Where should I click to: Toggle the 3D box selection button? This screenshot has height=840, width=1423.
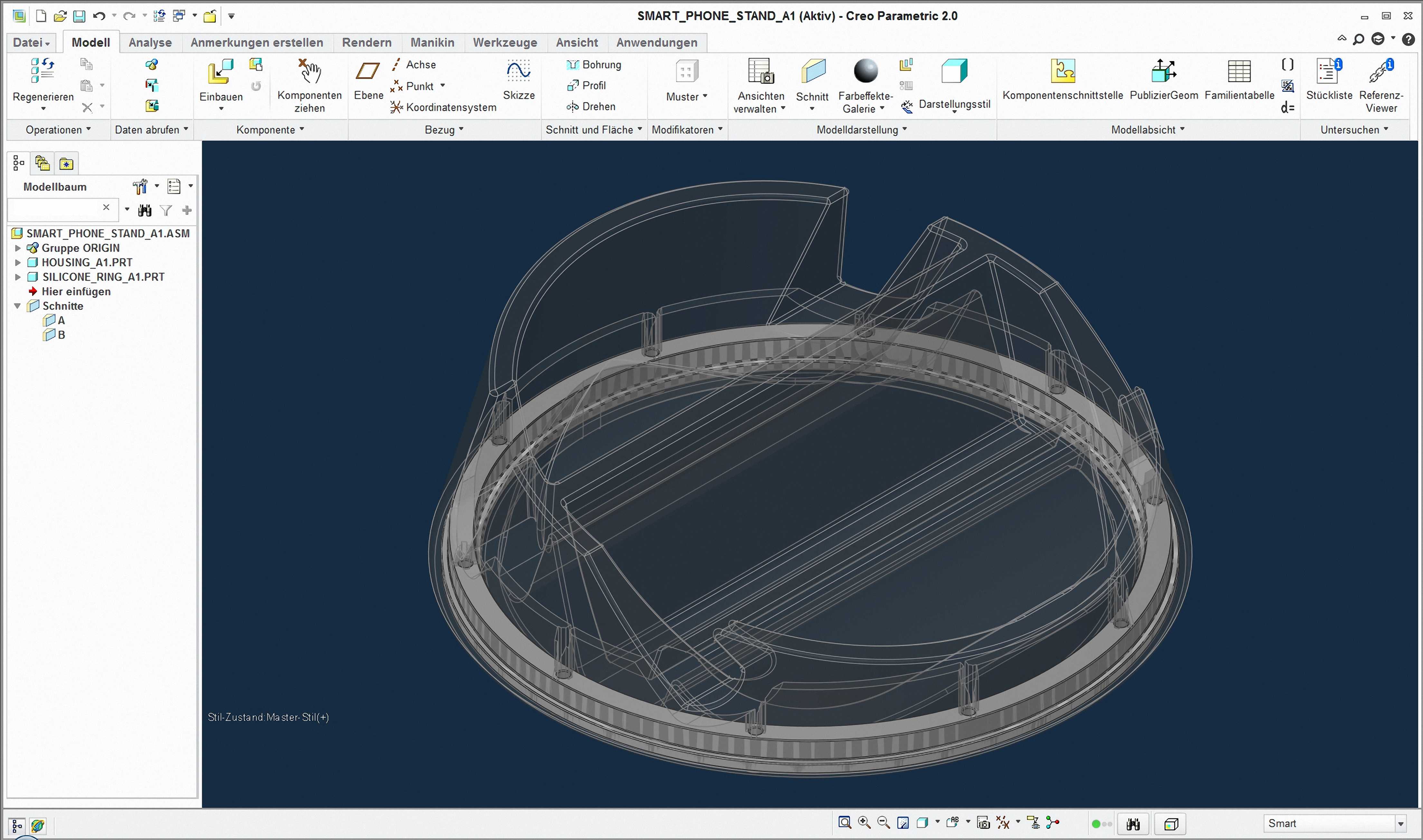click(x=1171, y=824)
